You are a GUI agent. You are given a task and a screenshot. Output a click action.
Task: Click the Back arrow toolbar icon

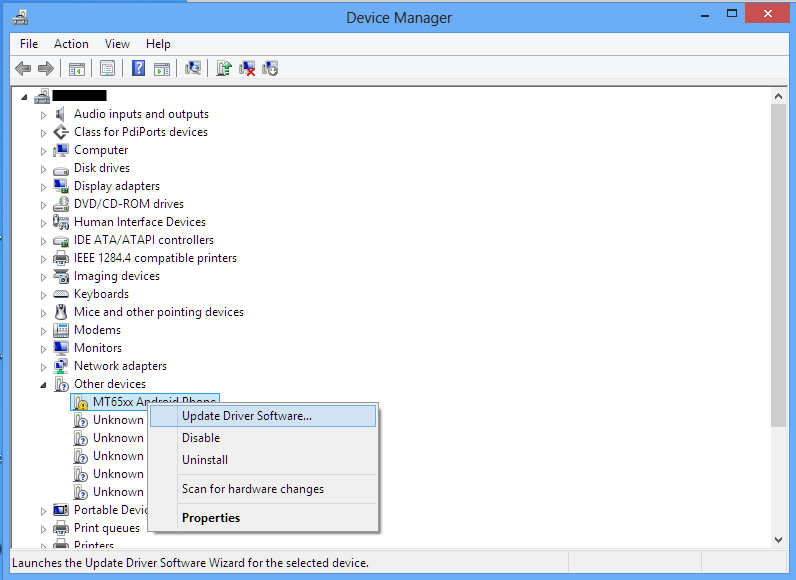23,68
